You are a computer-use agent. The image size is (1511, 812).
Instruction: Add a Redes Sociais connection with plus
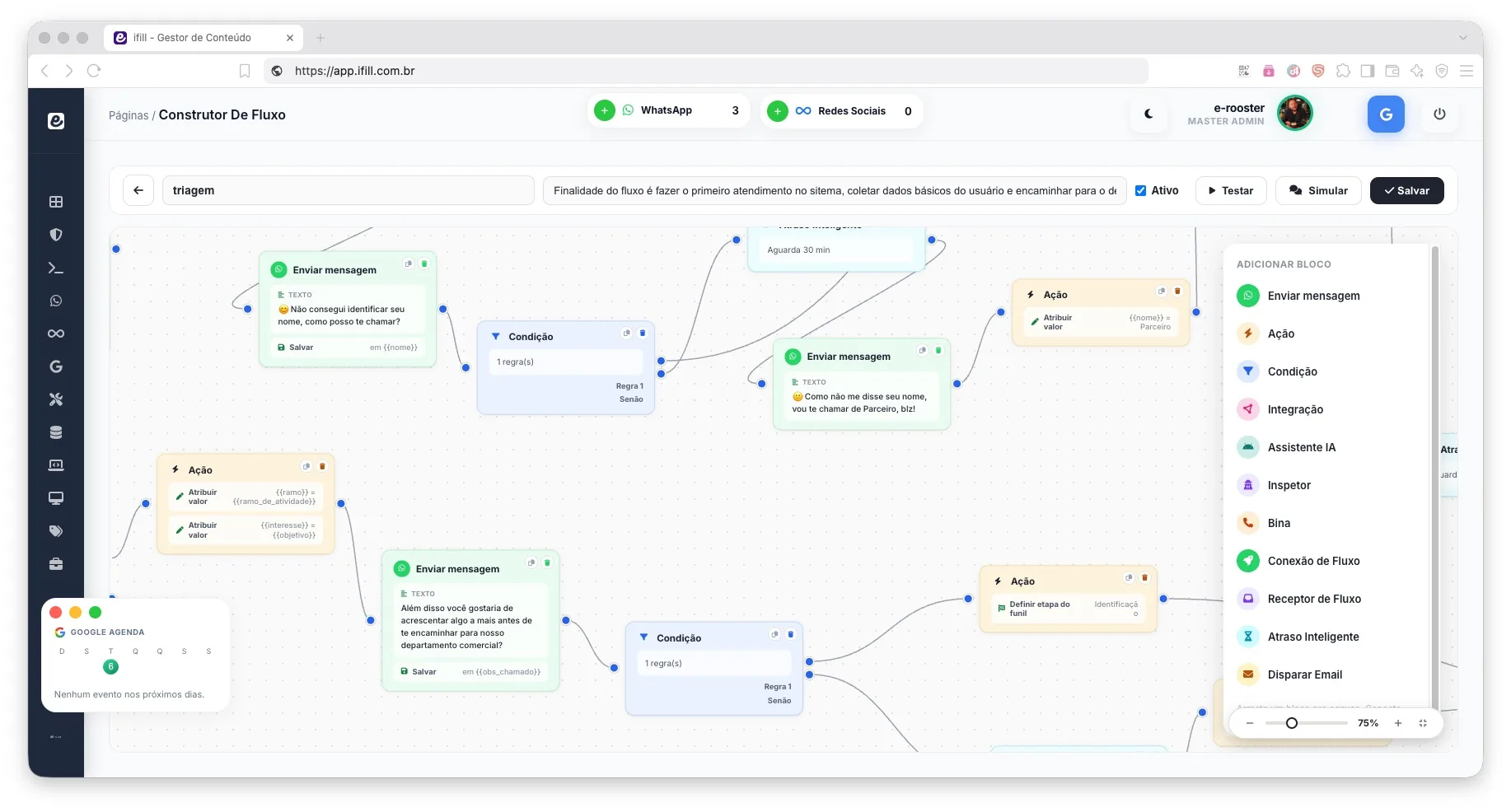click(777, 111)
